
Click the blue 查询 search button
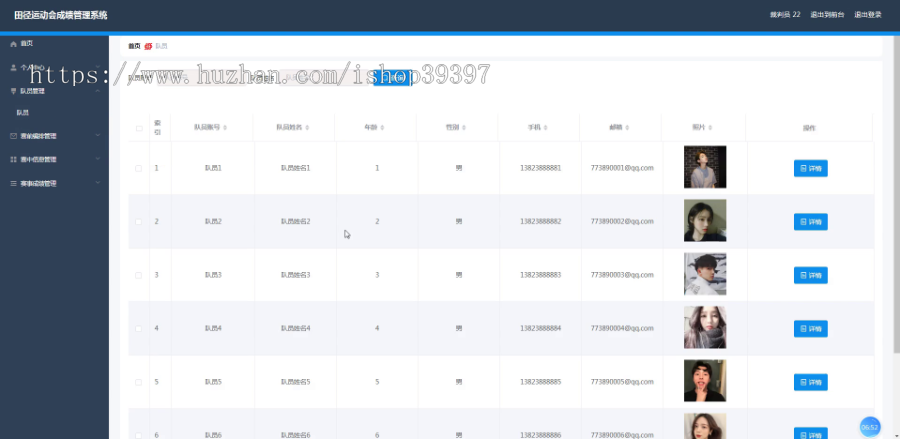pos(392,77)
